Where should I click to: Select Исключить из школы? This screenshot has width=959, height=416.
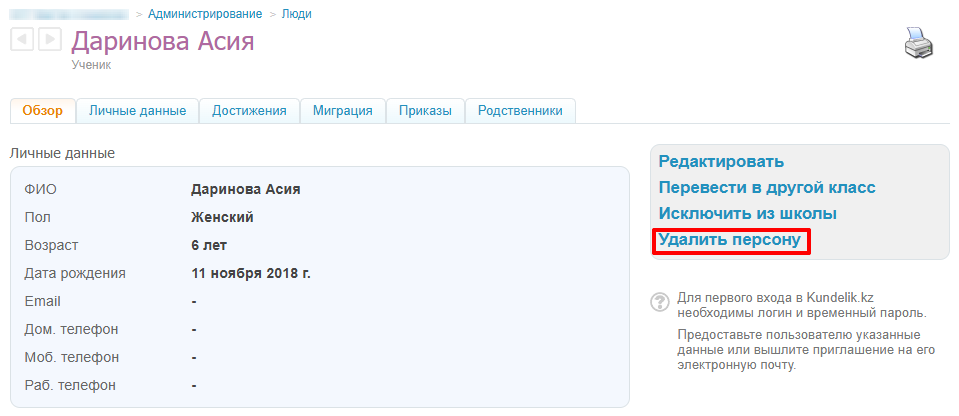[x=747, y=214]
